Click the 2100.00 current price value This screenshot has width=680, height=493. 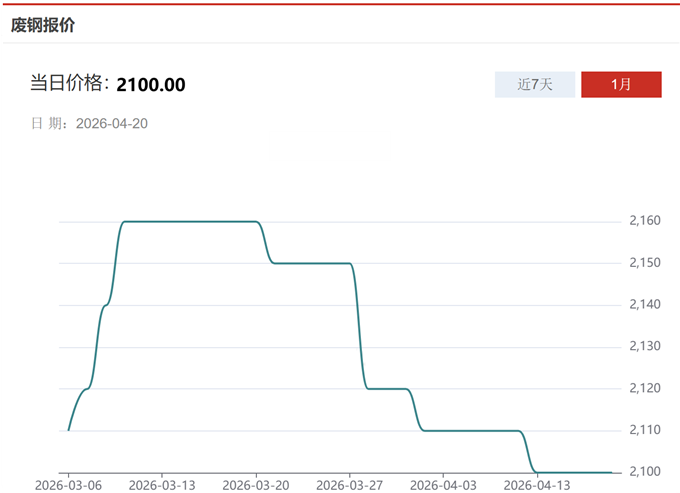click(x=151, y=85)
